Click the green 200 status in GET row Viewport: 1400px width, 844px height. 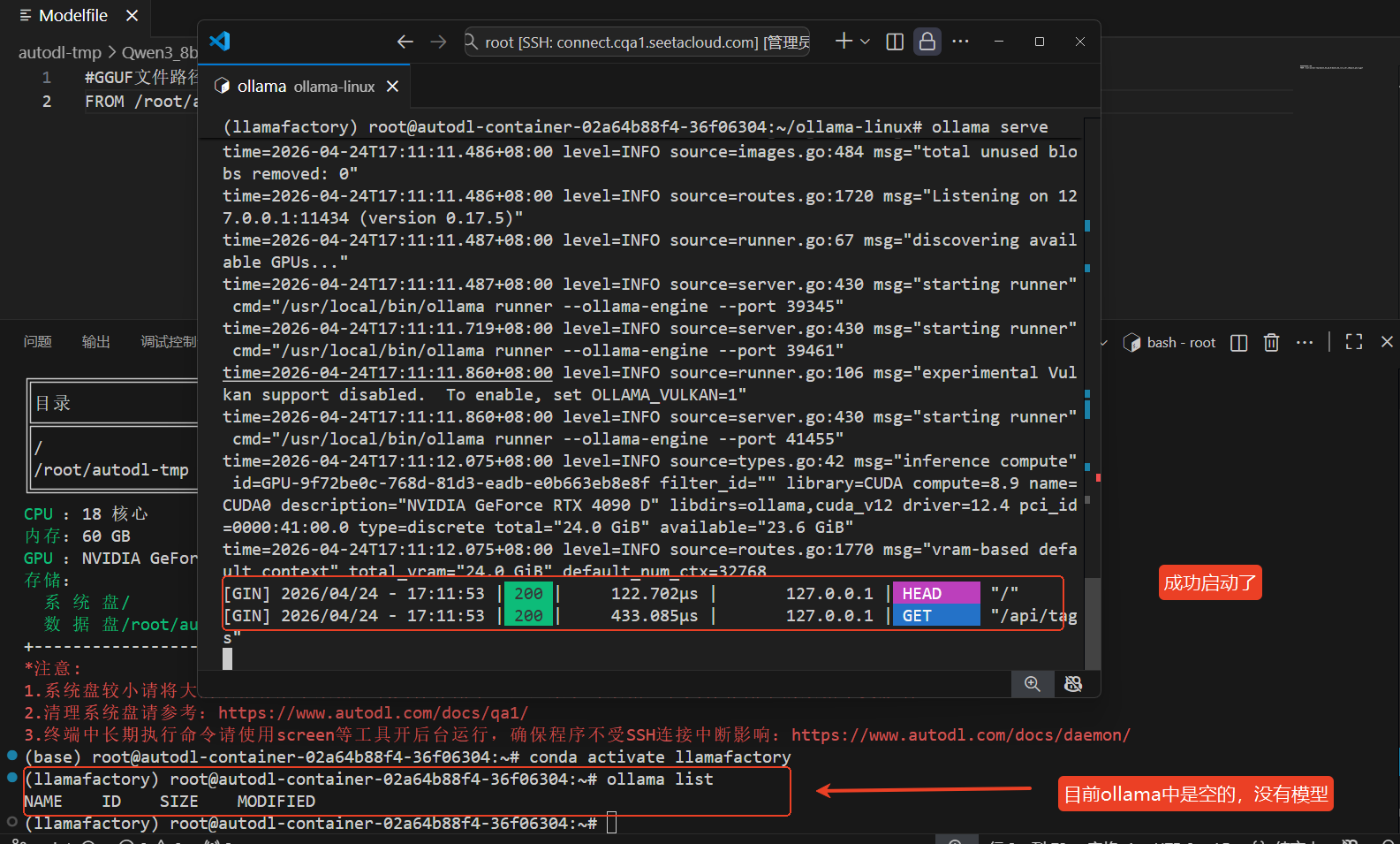[528, 615]
